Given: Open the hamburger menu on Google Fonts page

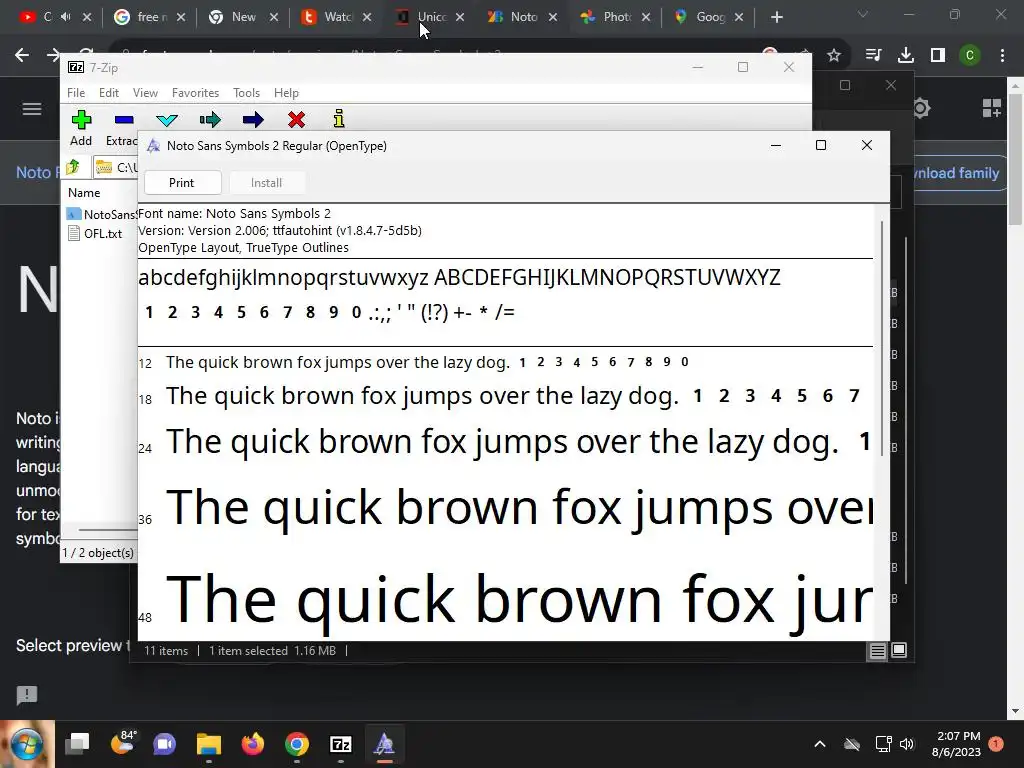Looking at the screenshot, I should (x=32, y=108).
